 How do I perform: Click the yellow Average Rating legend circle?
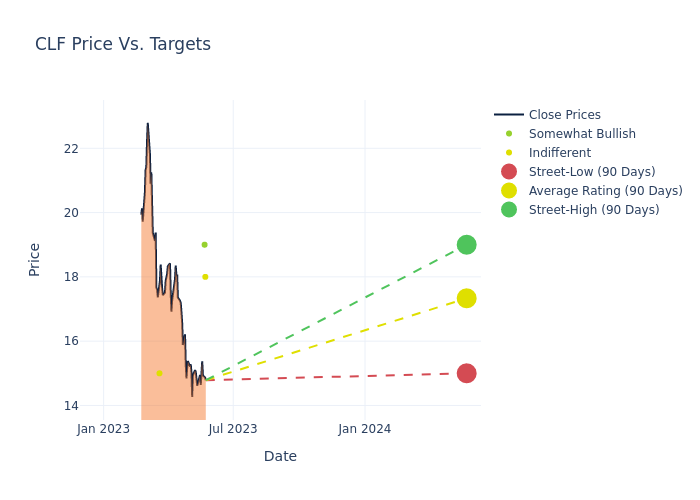509,191
